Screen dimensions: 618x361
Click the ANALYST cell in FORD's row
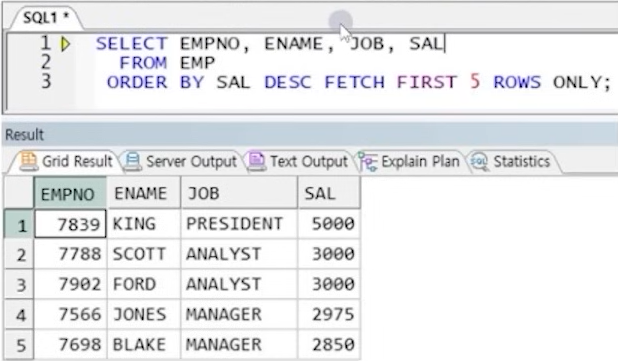(x=239, y=284)
